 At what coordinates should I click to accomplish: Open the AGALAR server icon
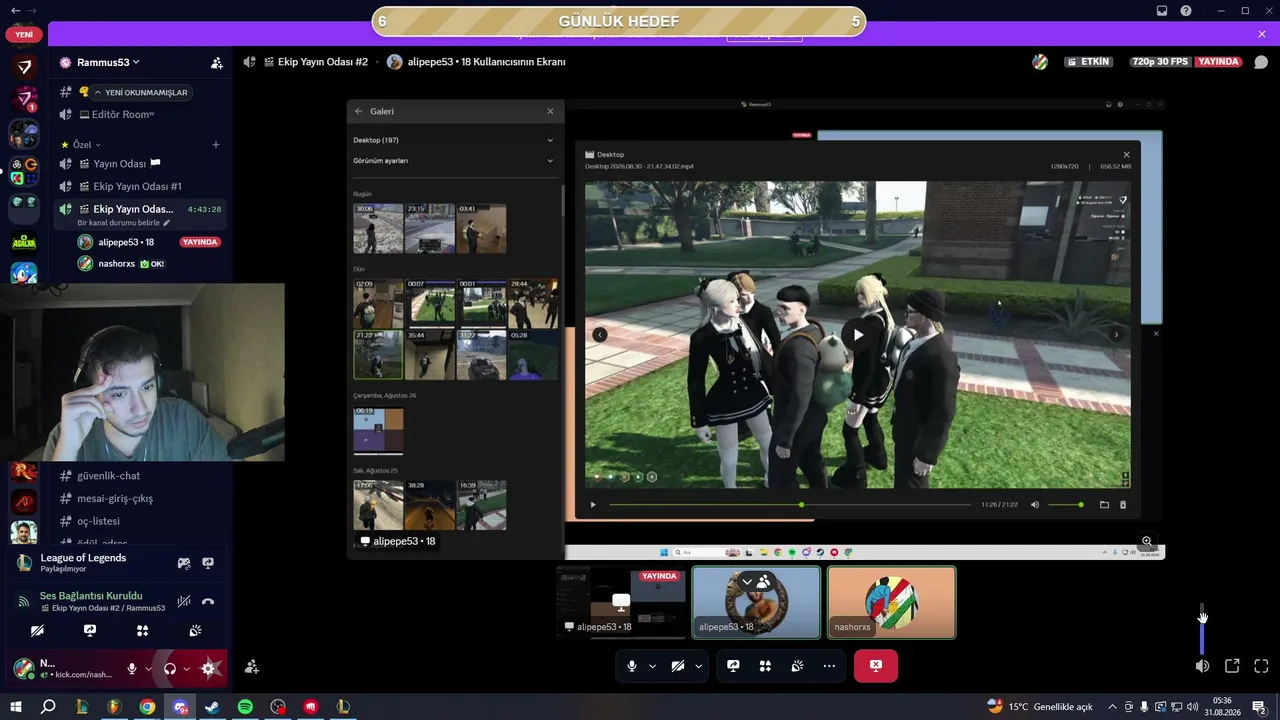[x=24, y=241]
